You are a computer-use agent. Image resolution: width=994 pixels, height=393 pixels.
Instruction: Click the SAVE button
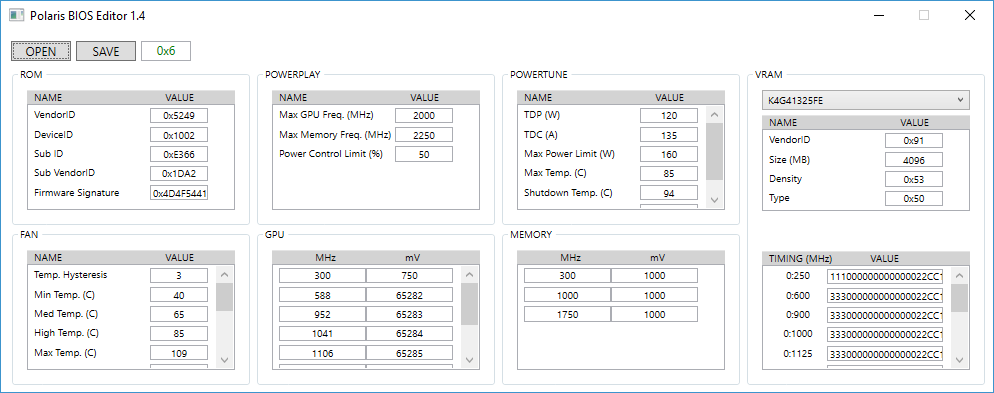106,51
